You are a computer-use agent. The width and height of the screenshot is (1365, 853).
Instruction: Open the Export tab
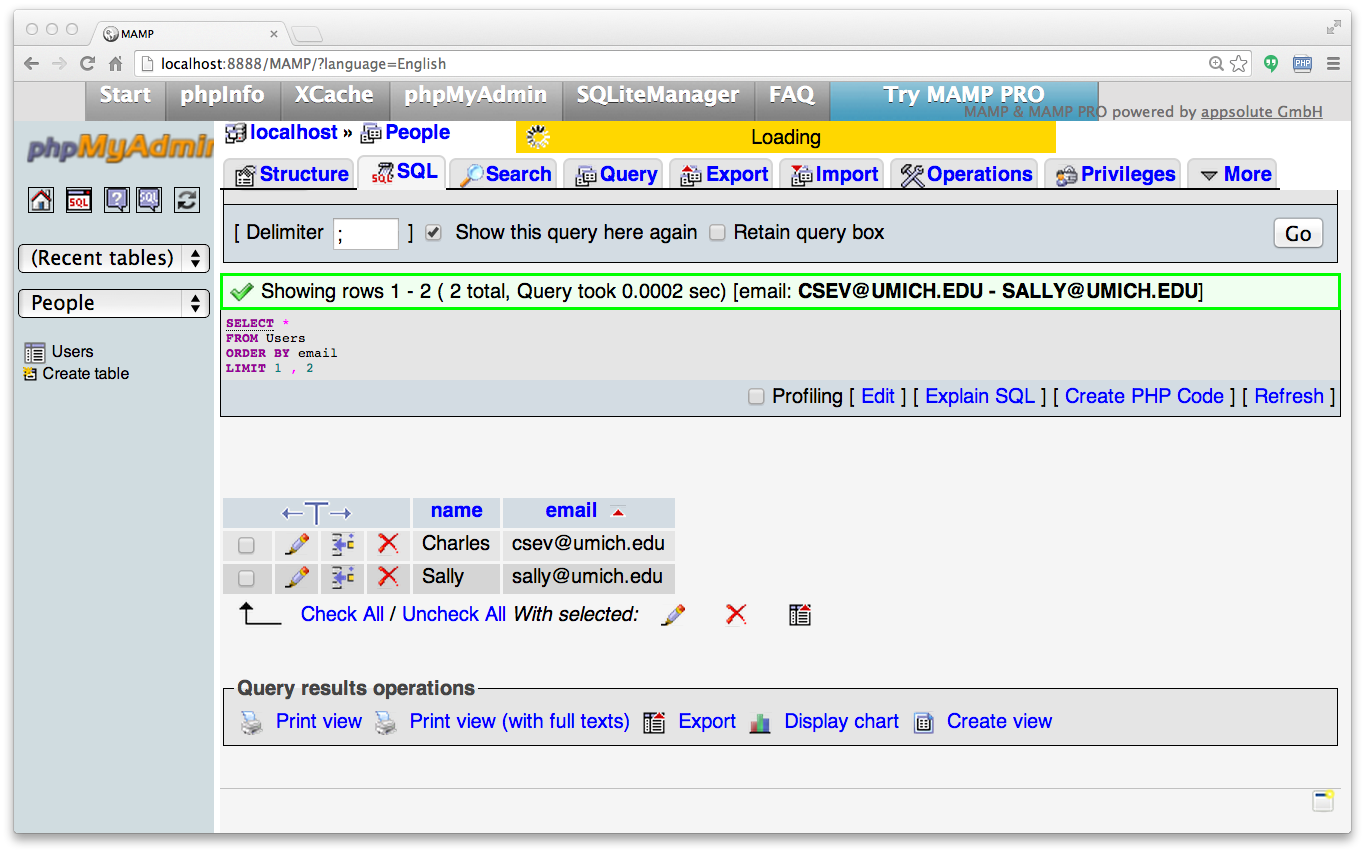(x=724, y=174)
